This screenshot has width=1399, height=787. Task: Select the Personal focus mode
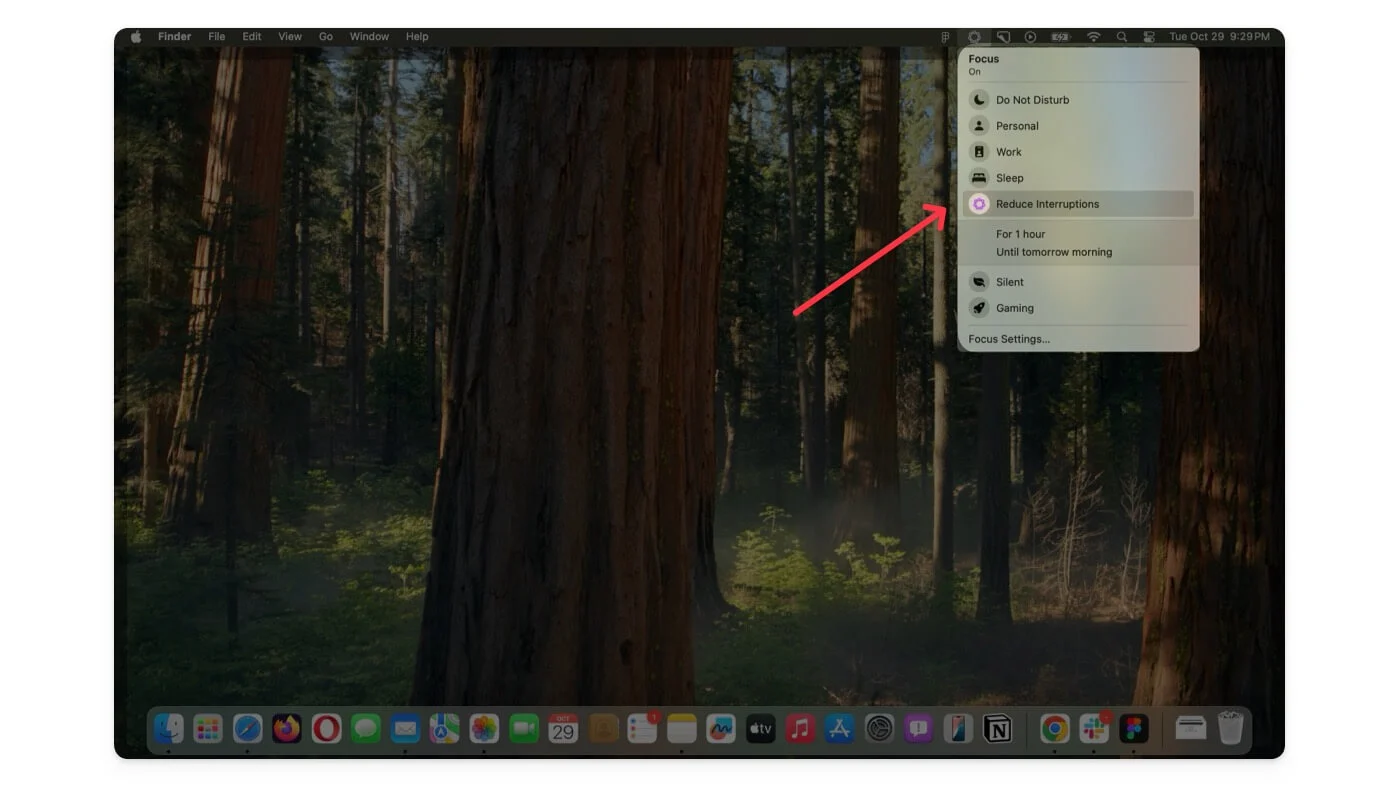(1078, 126)
